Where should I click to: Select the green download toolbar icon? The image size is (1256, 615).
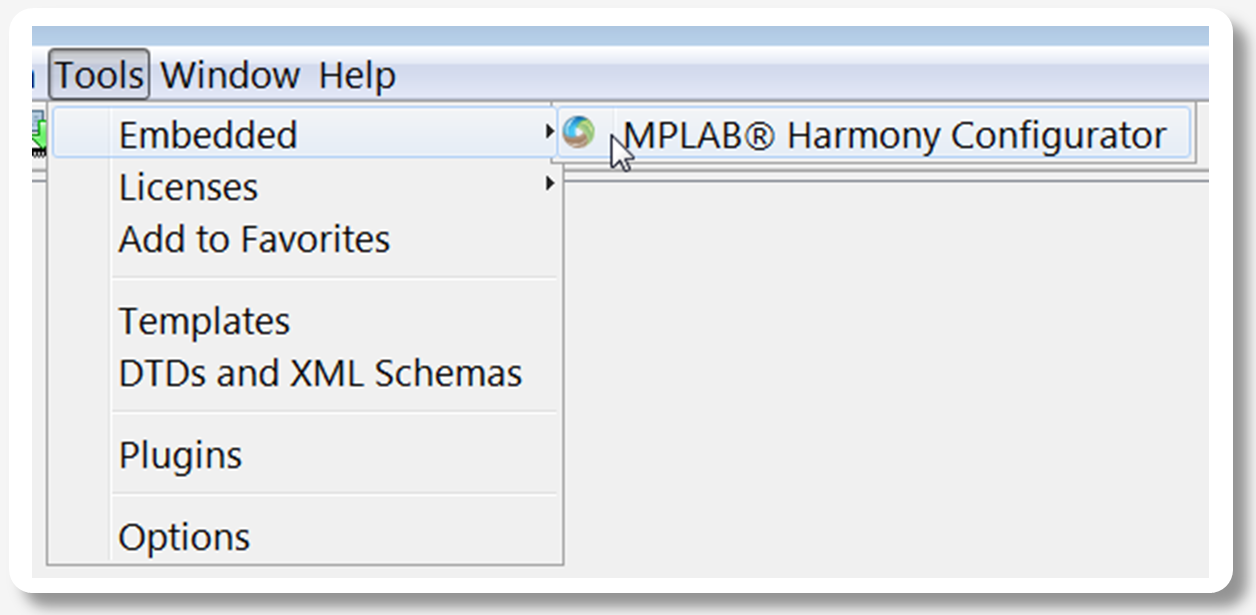[36, 134]
